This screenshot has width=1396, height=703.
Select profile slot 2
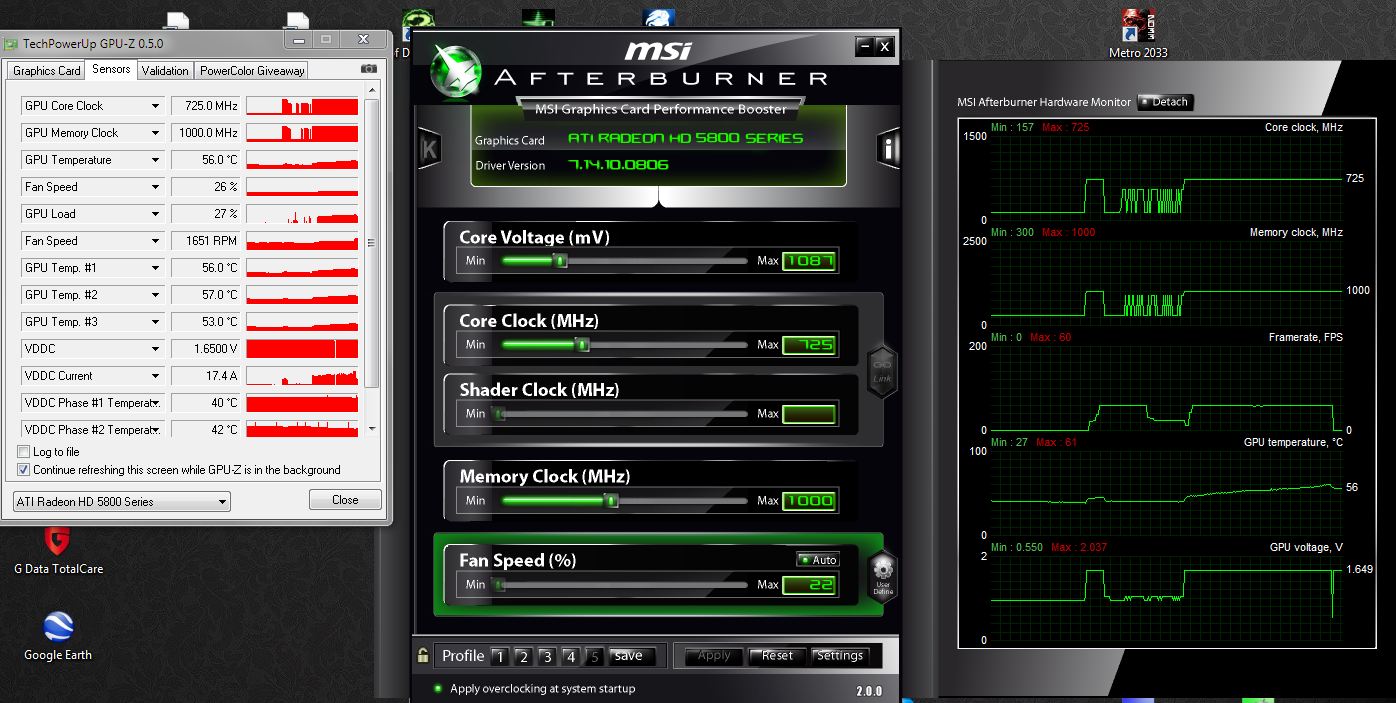point(523,657)
